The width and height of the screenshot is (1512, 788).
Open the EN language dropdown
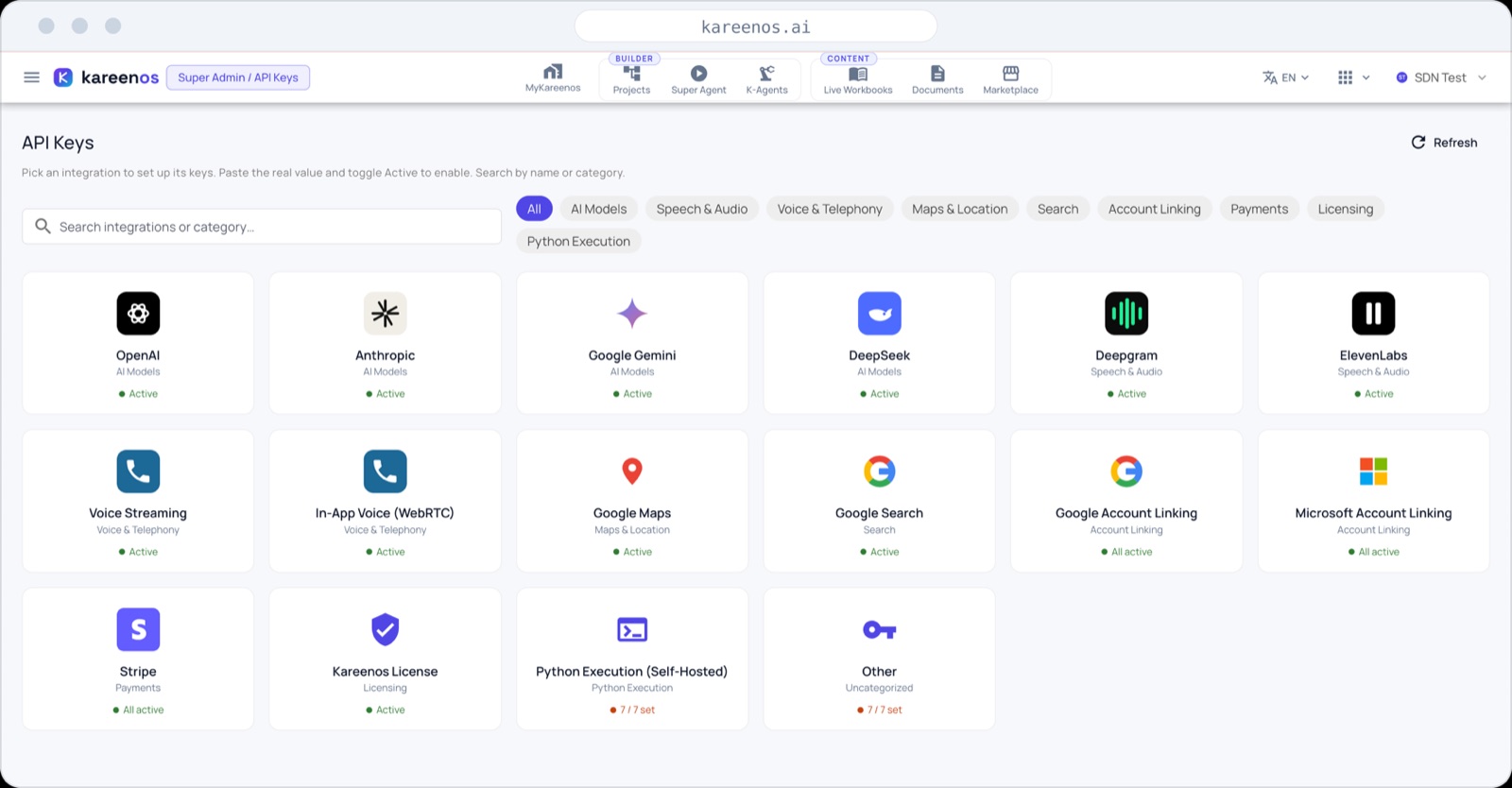coord(1286,77)
